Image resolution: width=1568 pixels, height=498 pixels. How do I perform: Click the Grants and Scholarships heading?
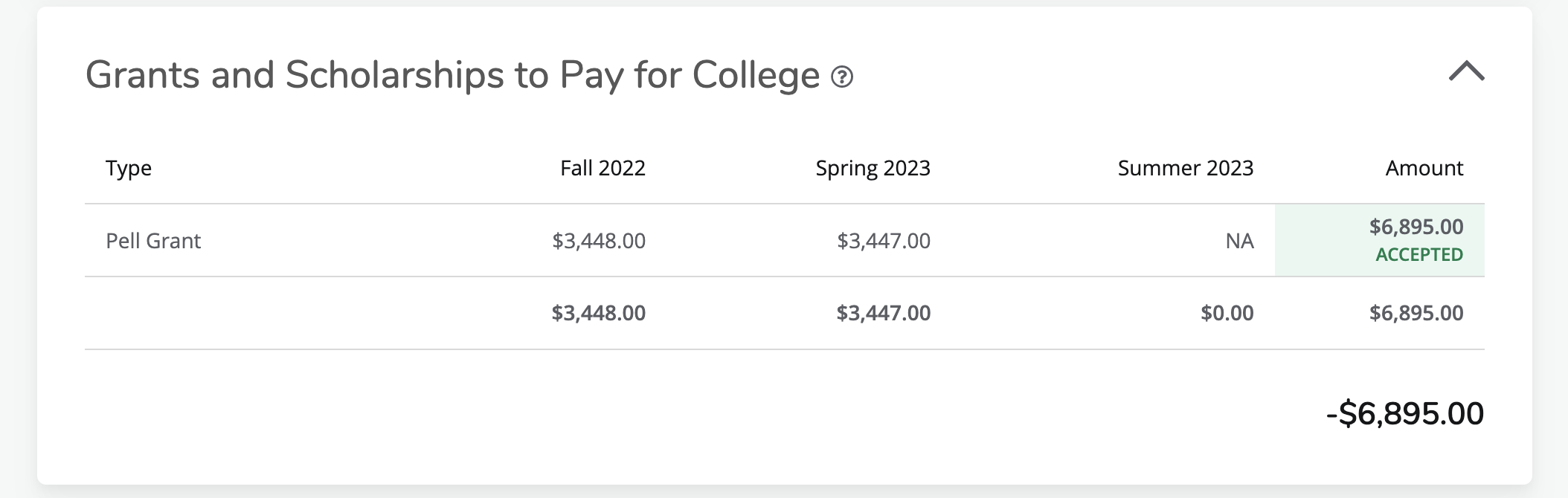[452, 75]
